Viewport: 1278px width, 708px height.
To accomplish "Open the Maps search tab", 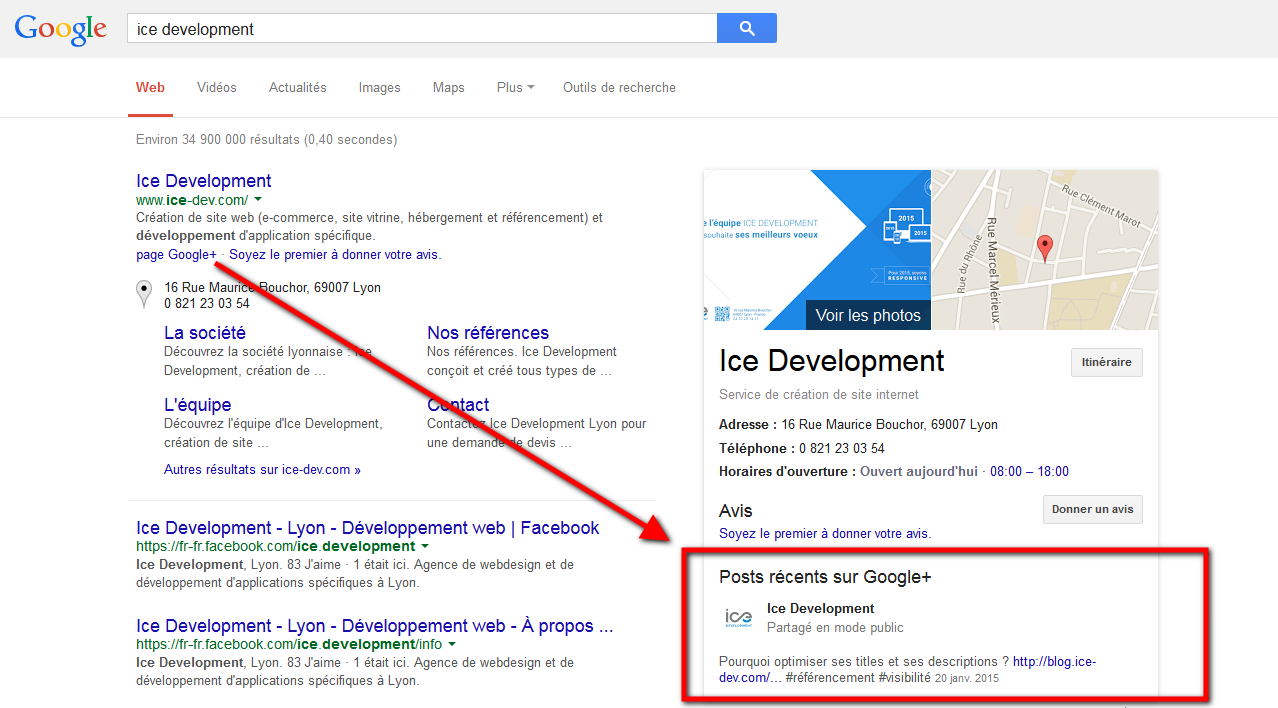I will (448, 87).
